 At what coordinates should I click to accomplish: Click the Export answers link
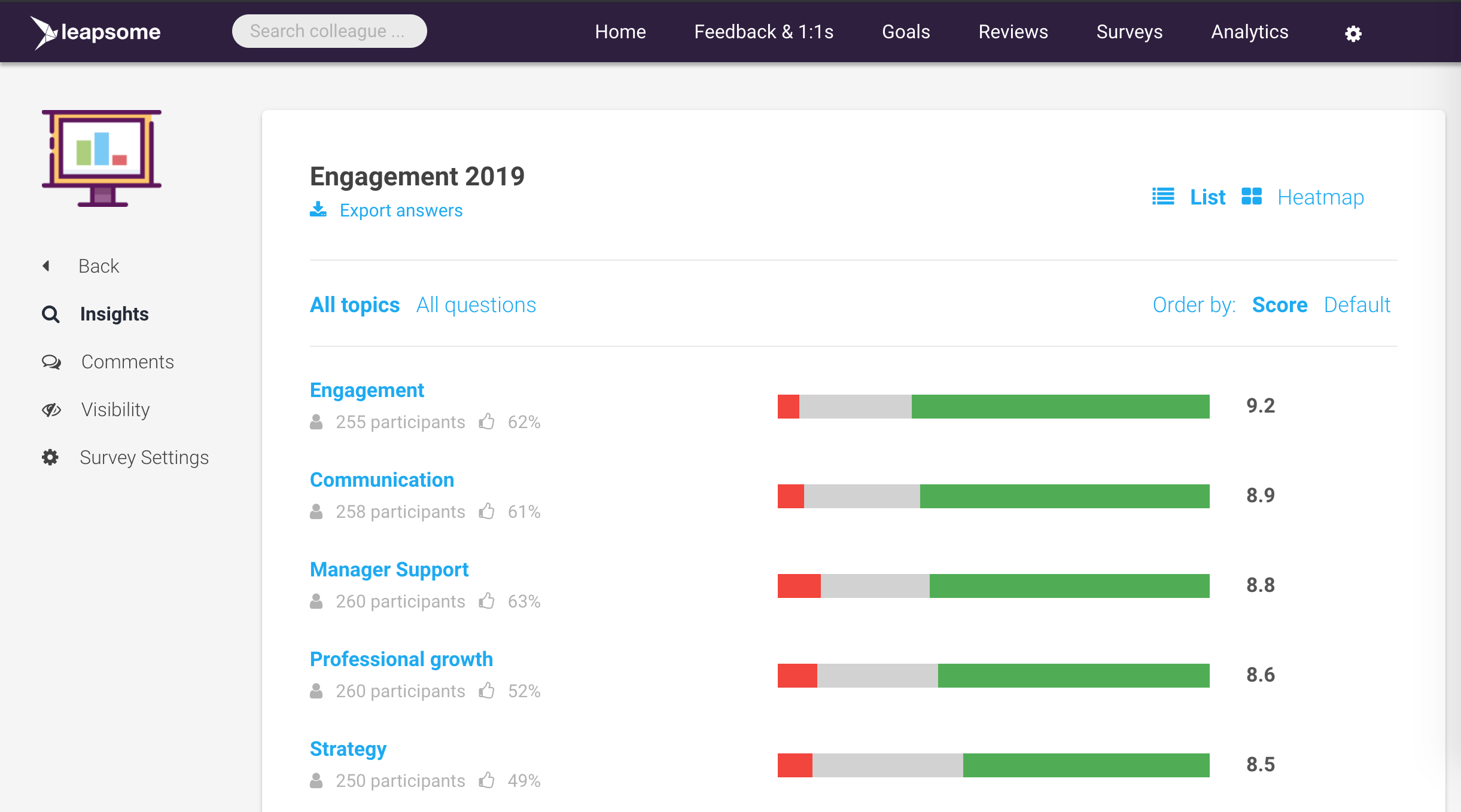point(401,210)
